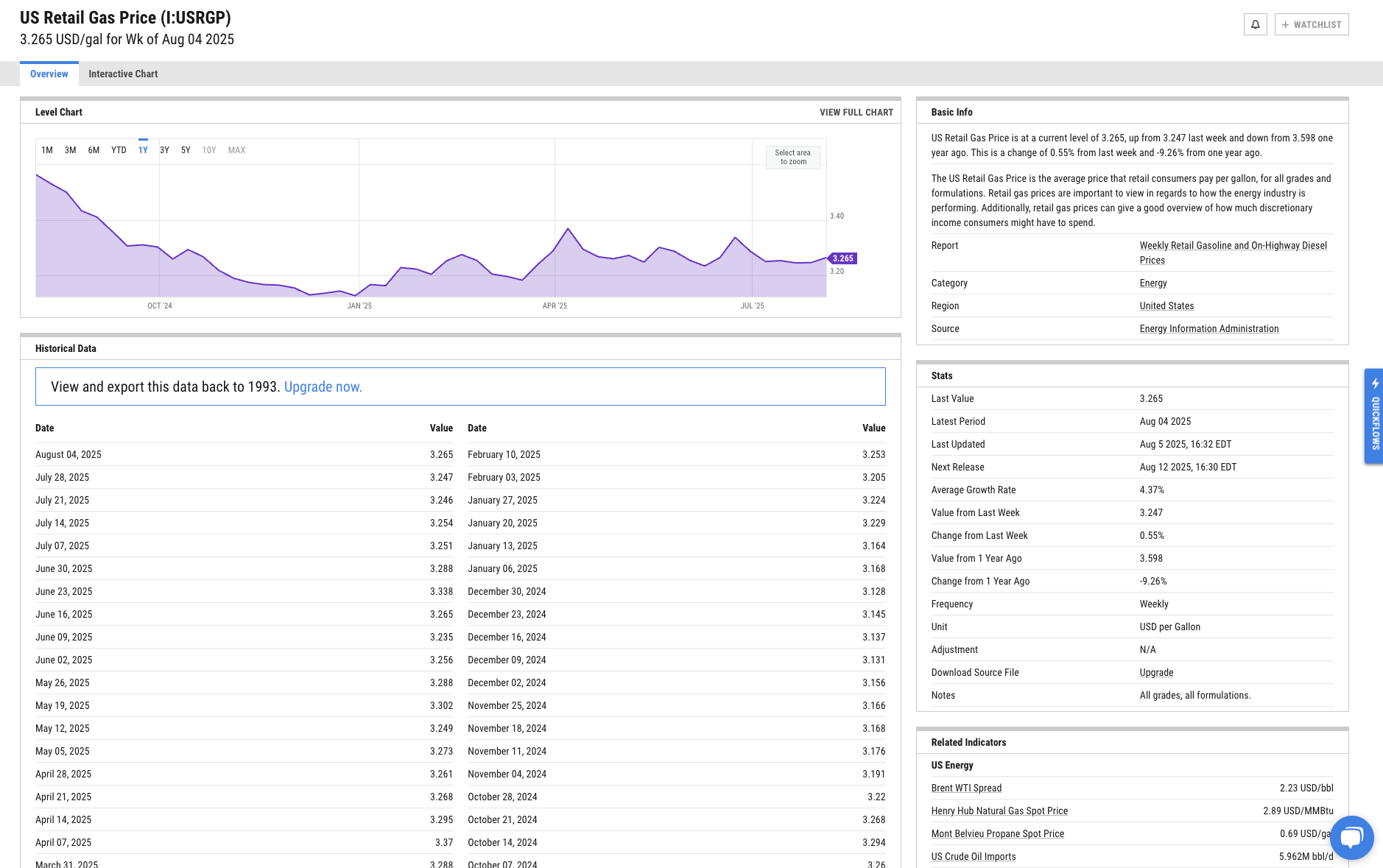The width and height of the screenshot is (1383, 868).
Task: Click the notification bell icon
Action: [1255, 24]
